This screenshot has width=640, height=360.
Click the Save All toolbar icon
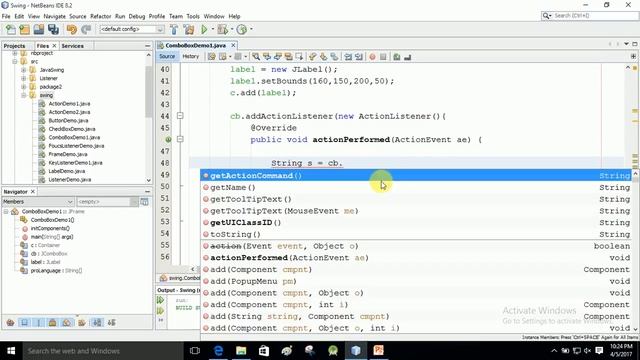53,29
